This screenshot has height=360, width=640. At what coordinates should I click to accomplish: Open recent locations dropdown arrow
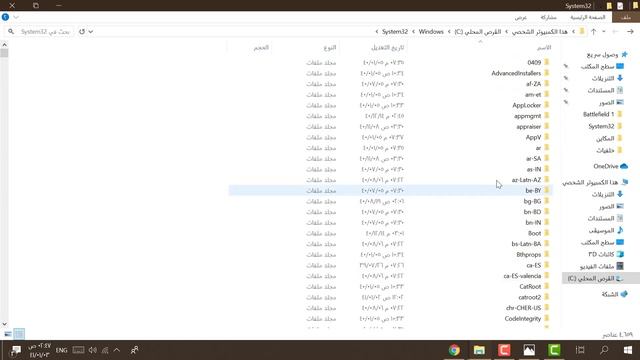[604, 31]
